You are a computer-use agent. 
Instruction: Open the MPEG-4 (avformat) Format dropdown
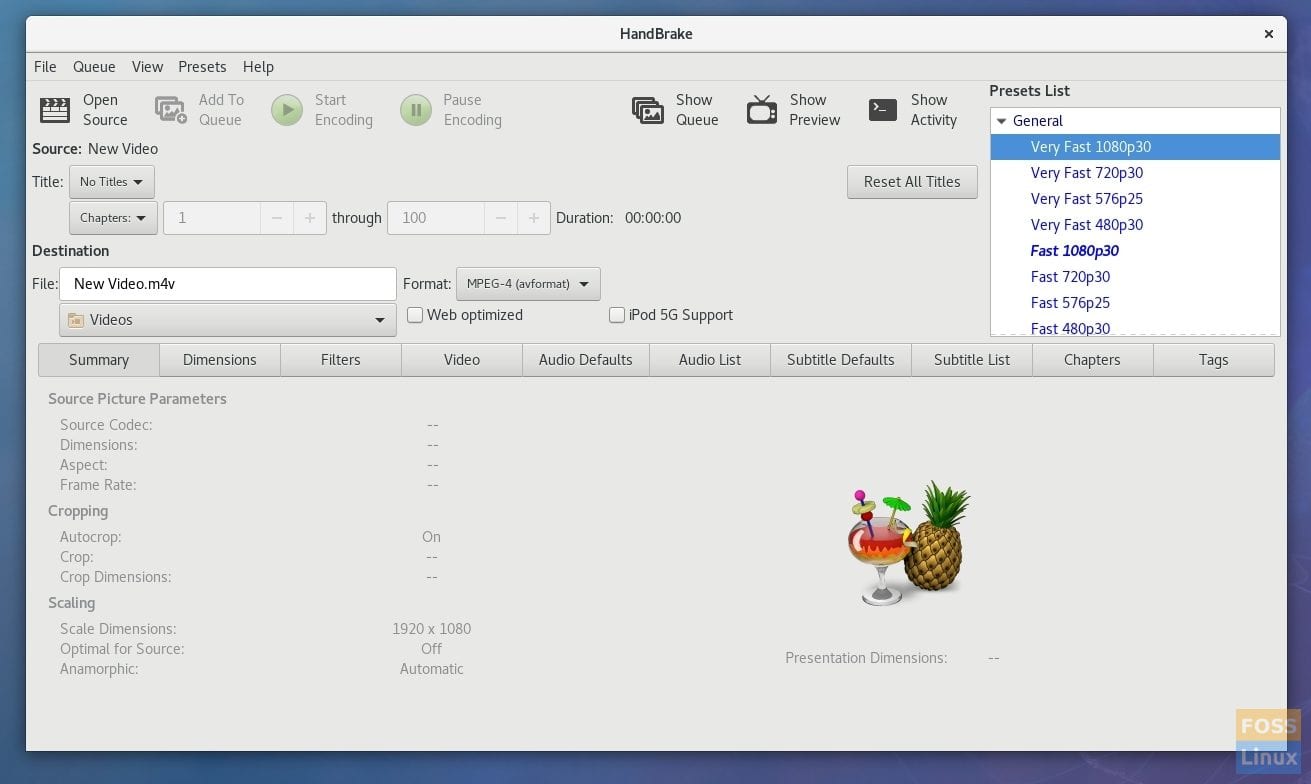(528, 284)
